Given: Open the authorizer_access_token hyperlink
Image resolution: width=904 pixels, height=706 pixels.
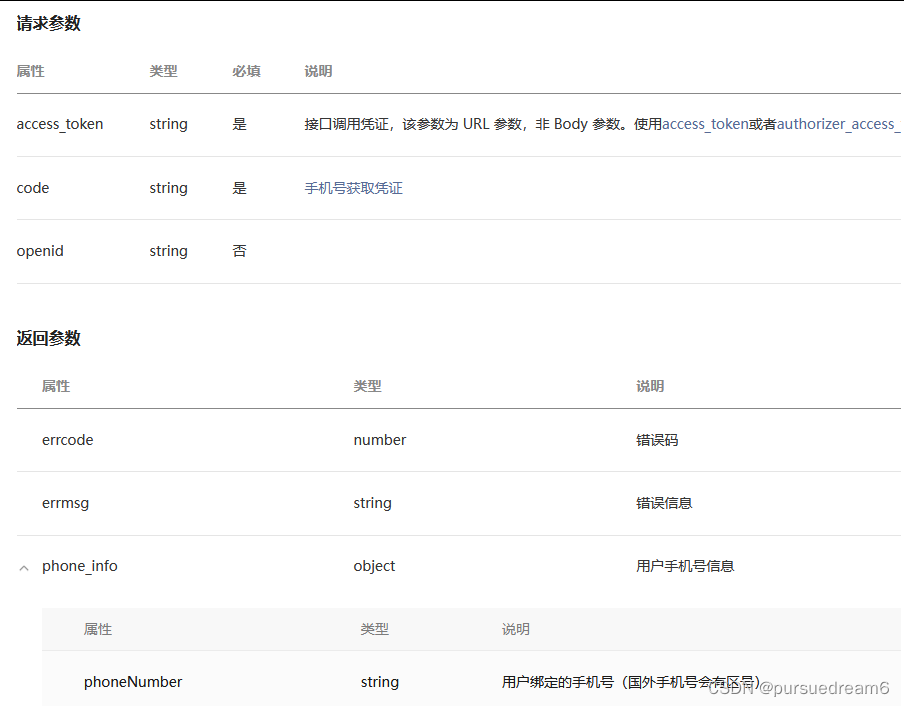Looking at the screenshot, I should [845, 124].
